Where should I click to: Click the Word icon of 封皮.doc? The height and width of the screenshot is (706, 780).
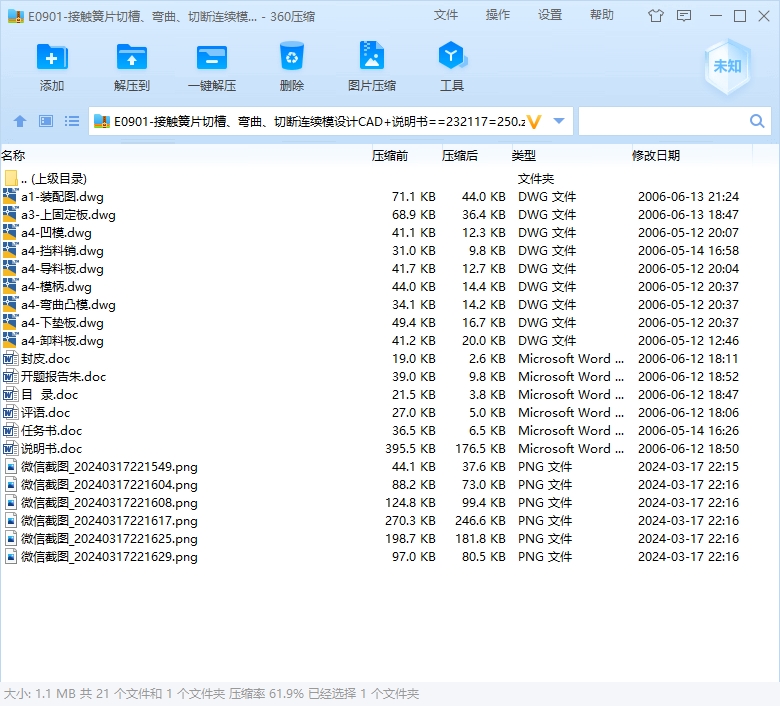click(10, 358)
